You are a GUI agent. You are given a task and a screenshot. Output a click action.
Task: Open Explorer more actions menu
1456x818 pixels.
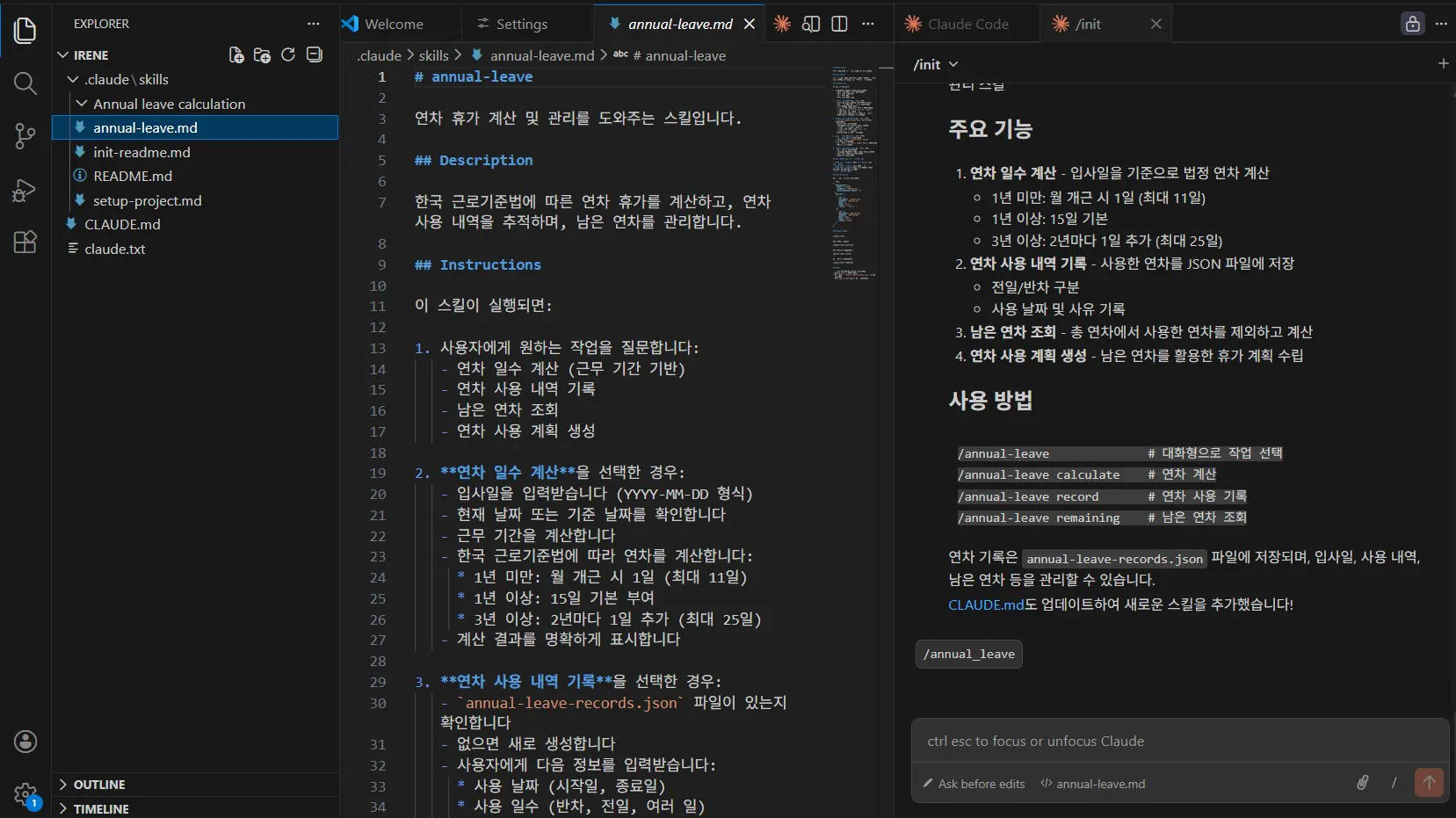314,24
